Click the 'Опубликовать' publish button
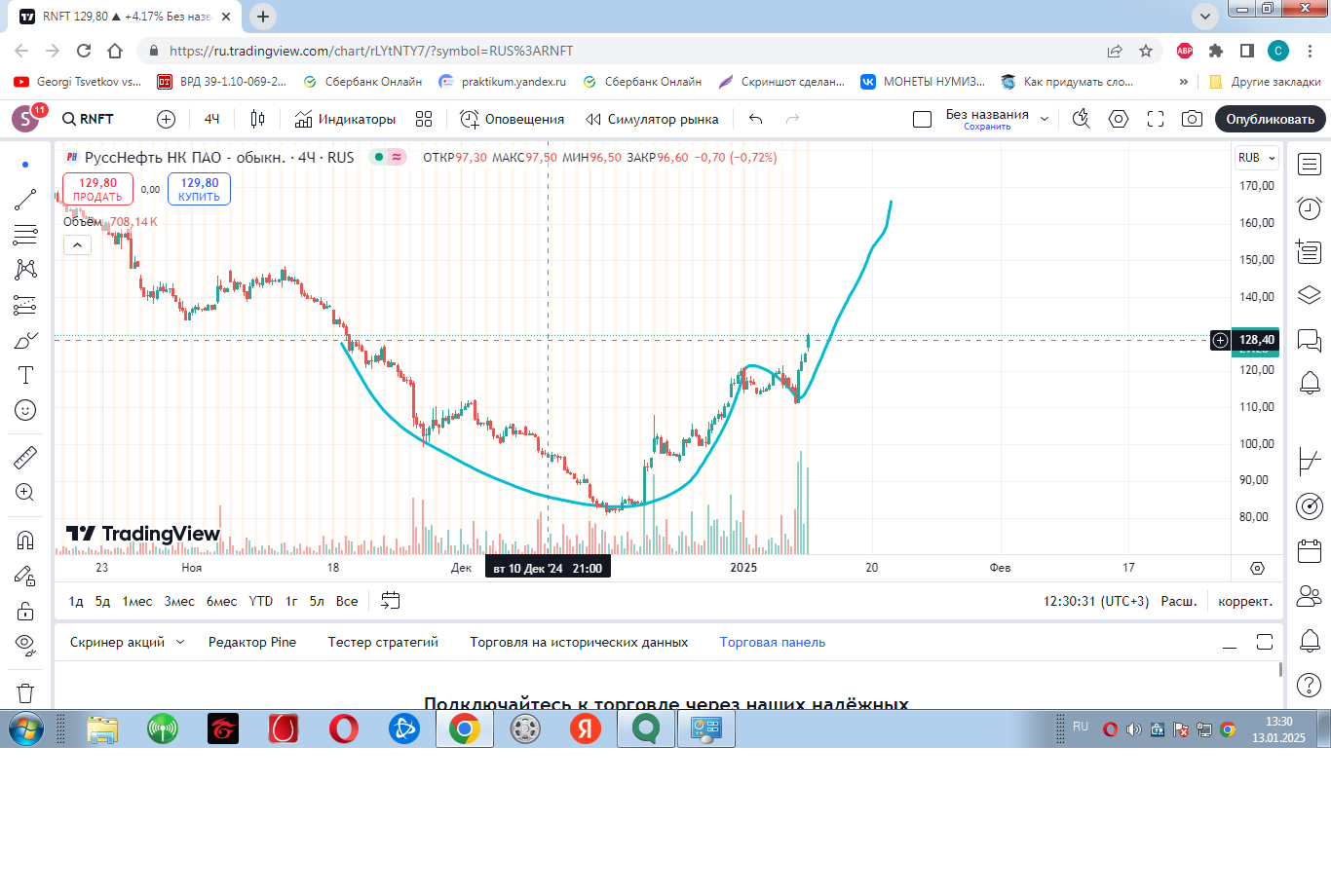The height and width of the screenshot is (896, 1331). 1271,119
